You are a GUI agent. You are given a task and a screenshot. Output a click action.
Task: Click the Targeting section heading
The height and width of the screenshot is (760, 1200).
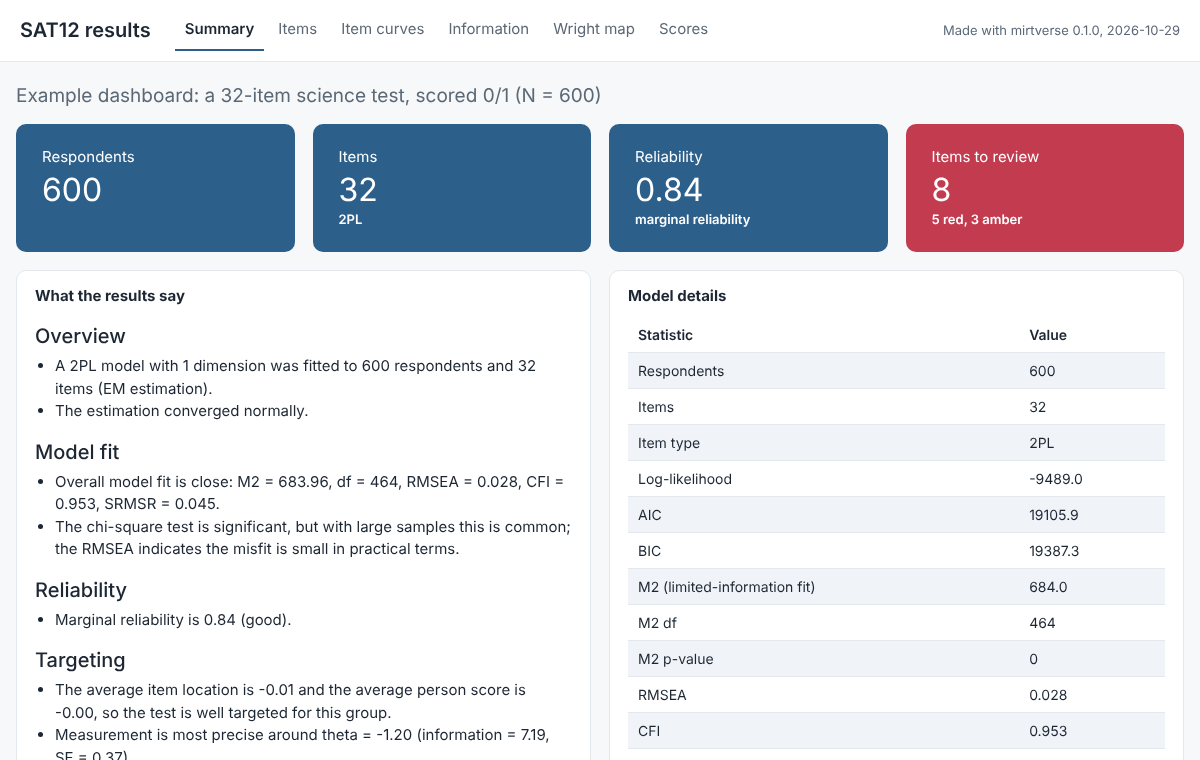tap(80, 660)
